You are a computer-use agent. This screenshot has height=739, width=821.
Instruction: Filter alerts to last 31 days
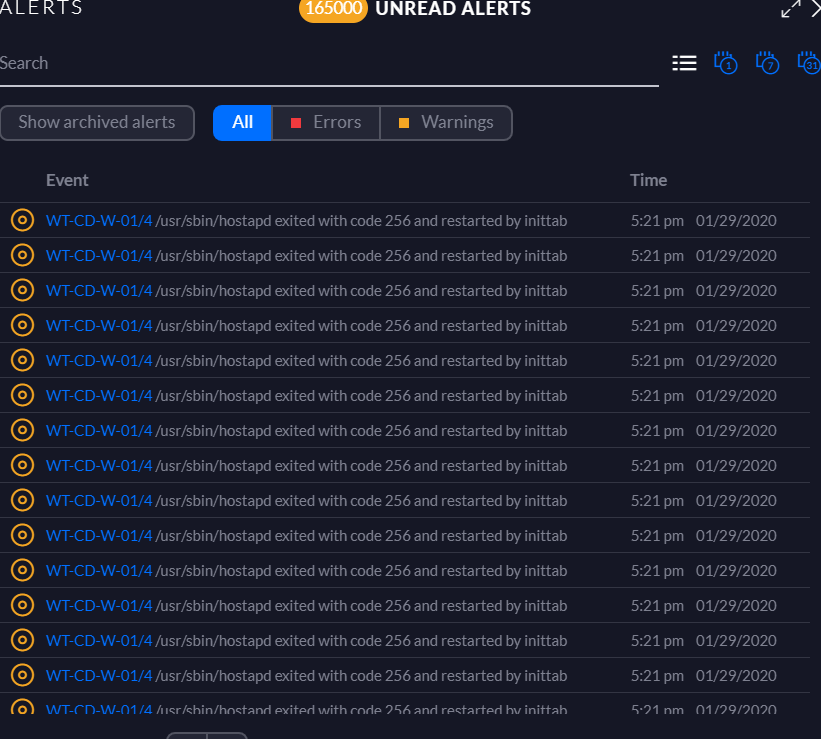point(808,63)
